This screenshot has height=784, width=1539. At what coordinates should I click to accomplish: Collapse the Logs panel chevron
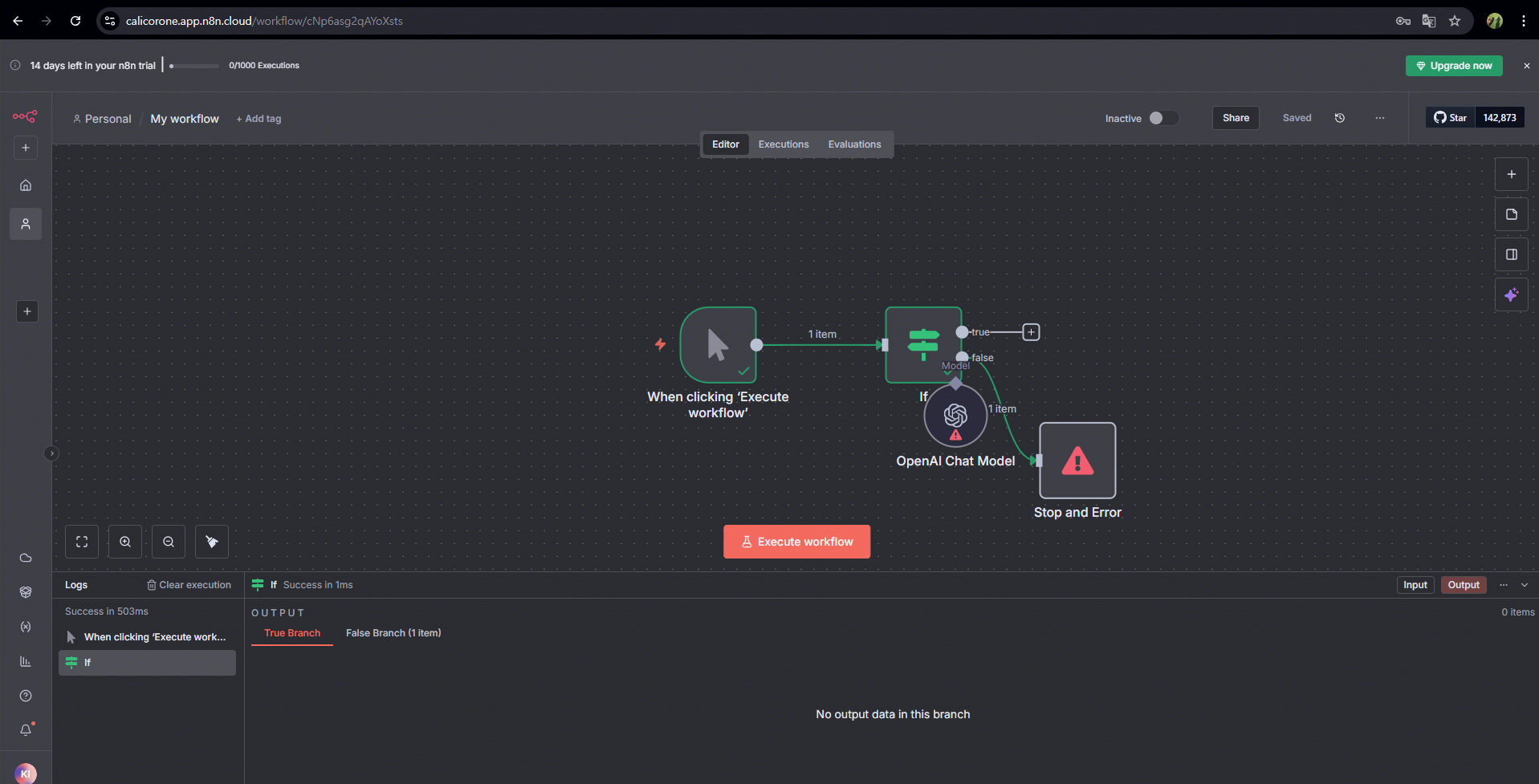pyautogui.click(x=1525, y=585)
